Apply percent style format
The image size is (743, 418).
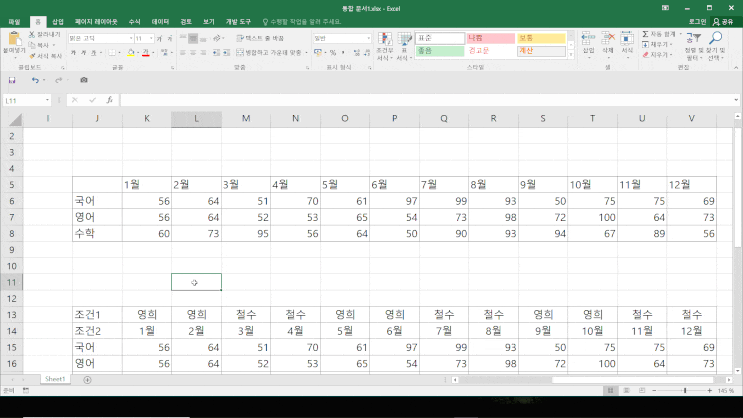click(x=333, y=53)
